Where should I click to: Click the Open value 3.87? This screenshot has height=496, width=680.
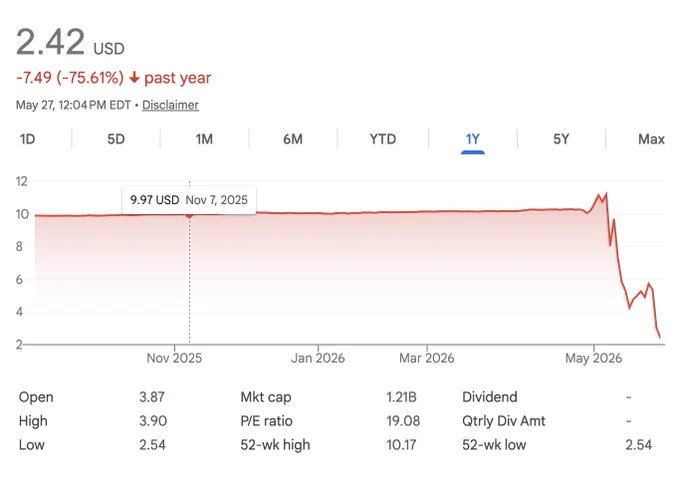pyautogui.click(x=152, y=397)
